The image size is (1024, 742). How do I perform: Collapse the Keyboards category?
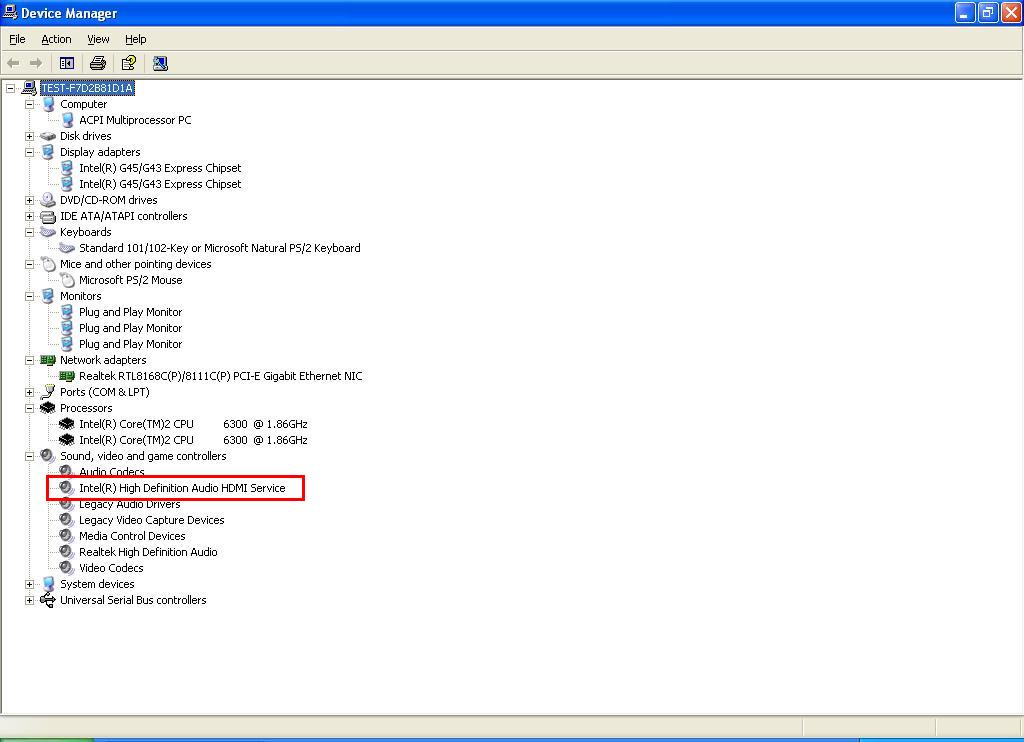click(29, 233)
